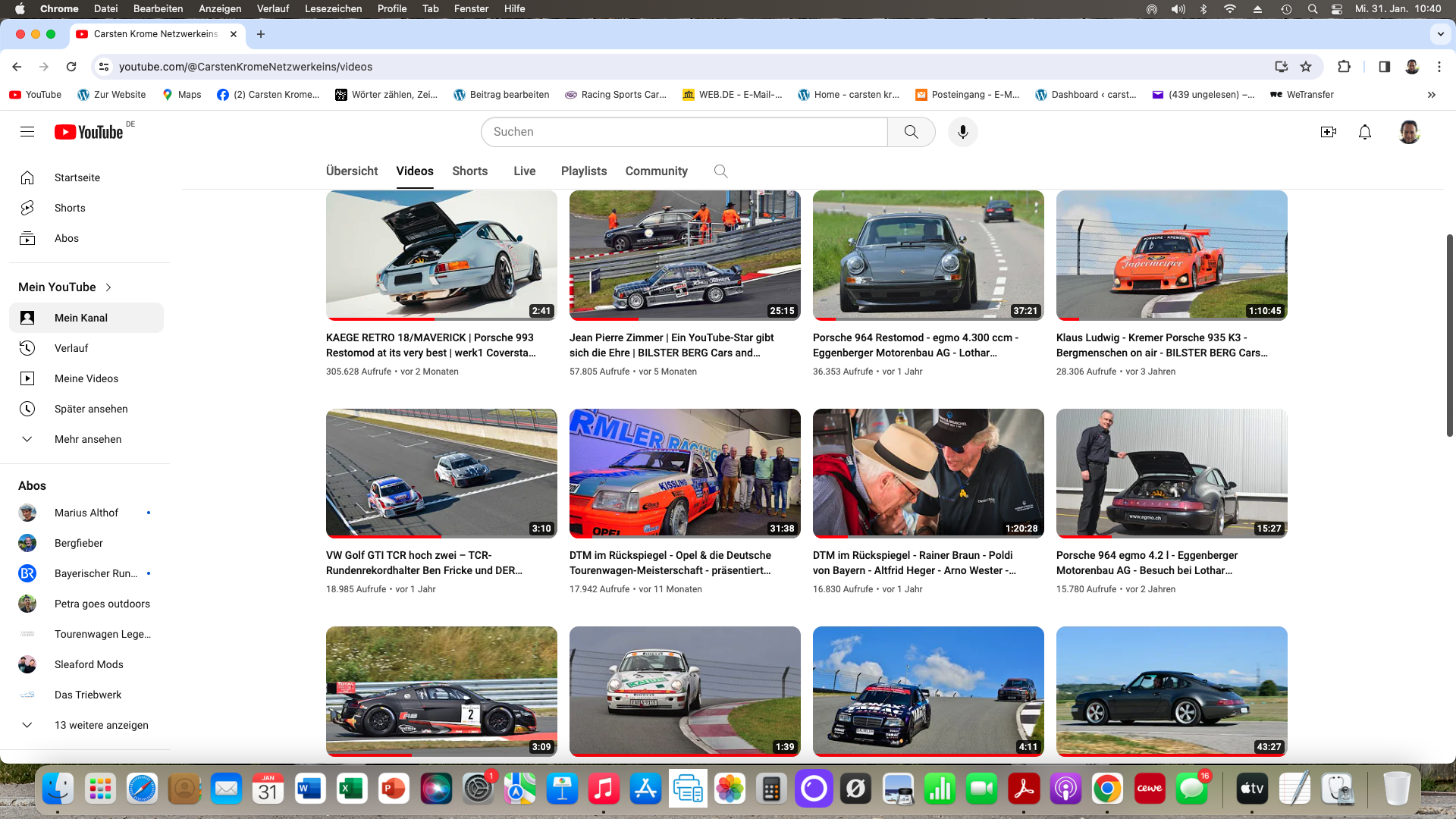This screenshot has height=819, width=1456.
Task: Select the Videos tab
Action: [415, 171]
